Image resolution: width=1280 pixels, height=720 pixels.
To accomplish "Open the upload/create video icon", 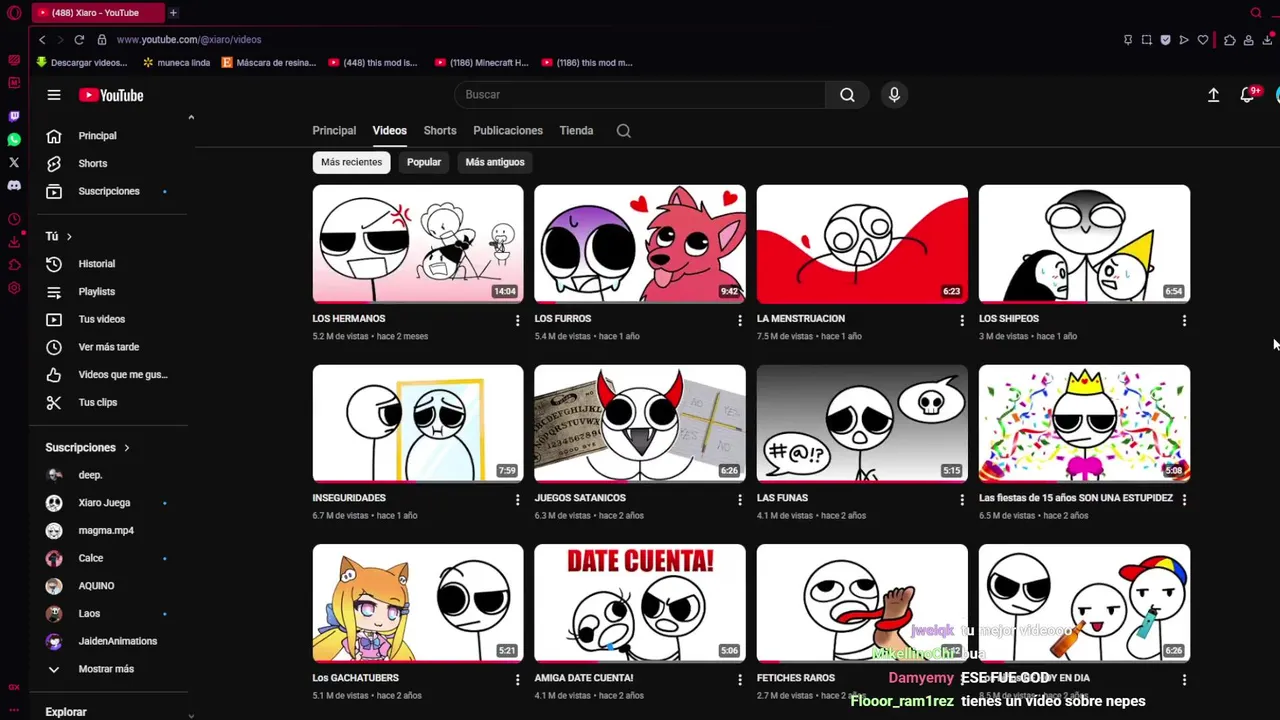I will tap(1213, 95).
